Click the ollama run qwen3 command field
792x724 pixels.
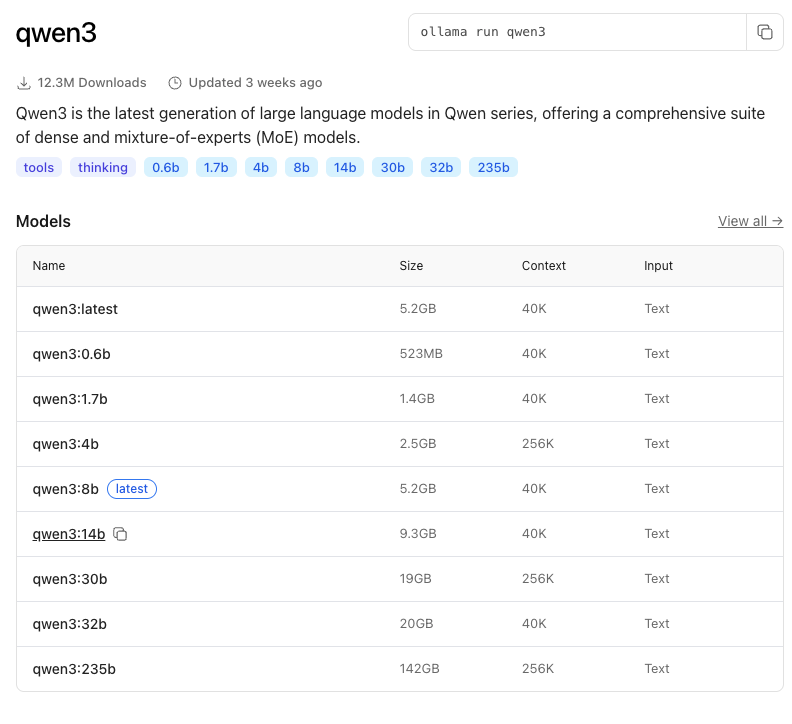pos(577,32)
